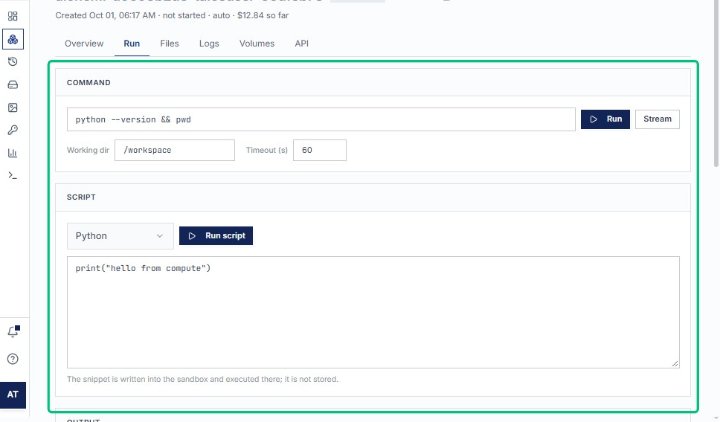Click the page vertical scrollbar
The width and height of the screenshot is (720, 422).
coord(716,83)
